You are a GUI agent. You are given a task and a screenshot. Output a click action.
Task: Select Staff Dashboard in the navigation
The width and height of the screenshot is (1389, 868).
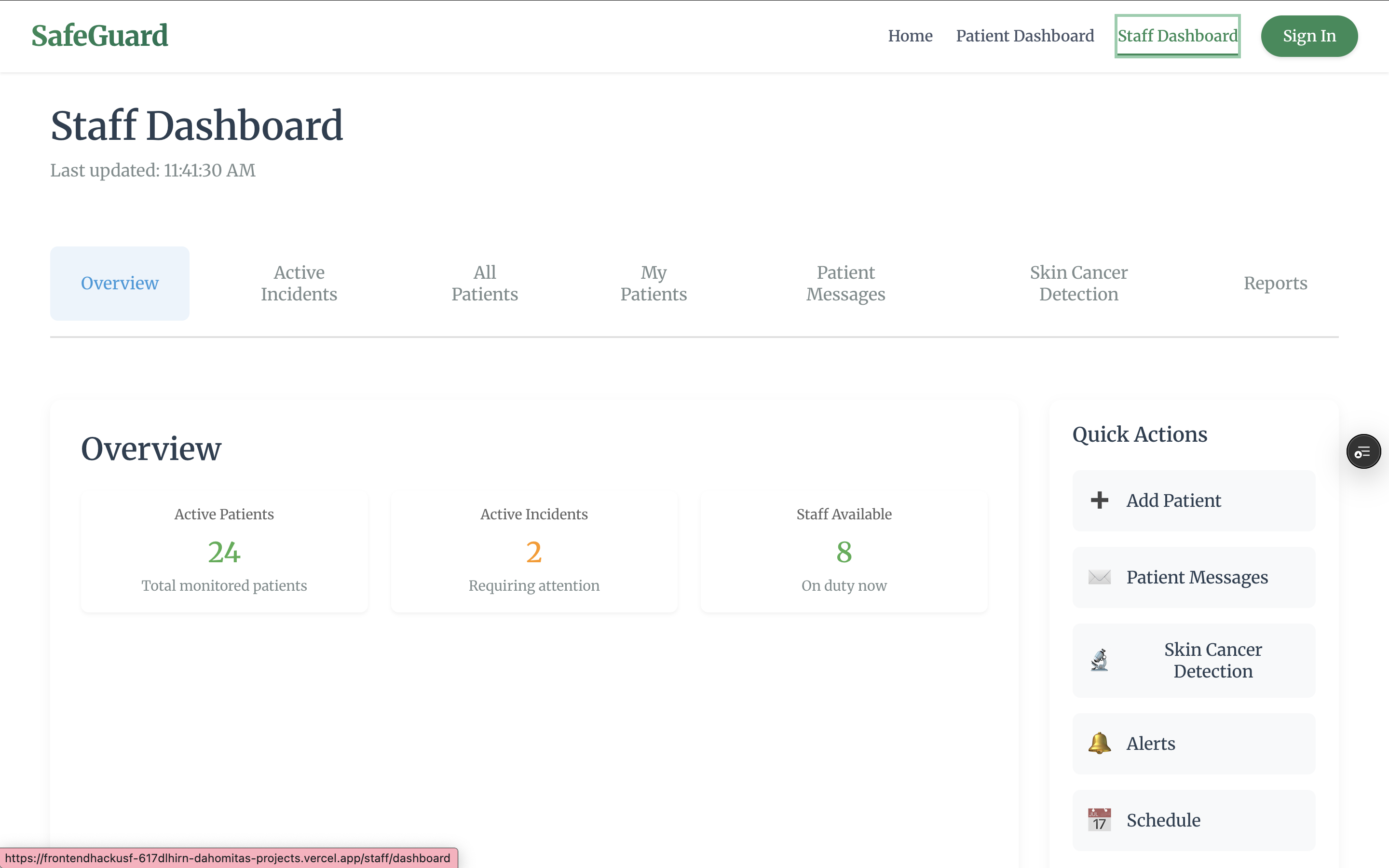pyautogui.click(x=1177, y=36)
